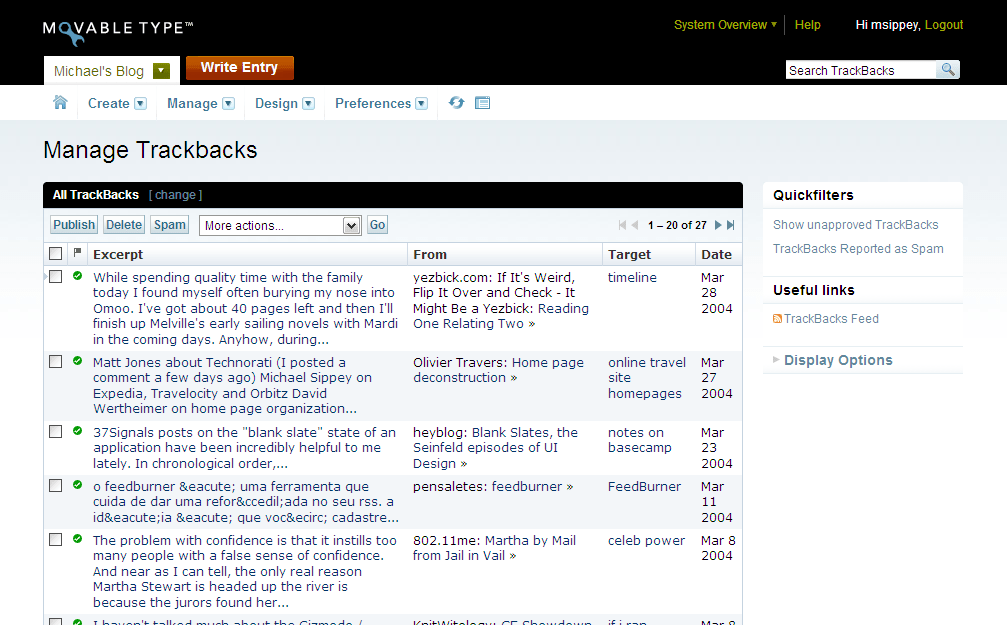Open the Create menu
1007x625 pixels.
[109, 103]
